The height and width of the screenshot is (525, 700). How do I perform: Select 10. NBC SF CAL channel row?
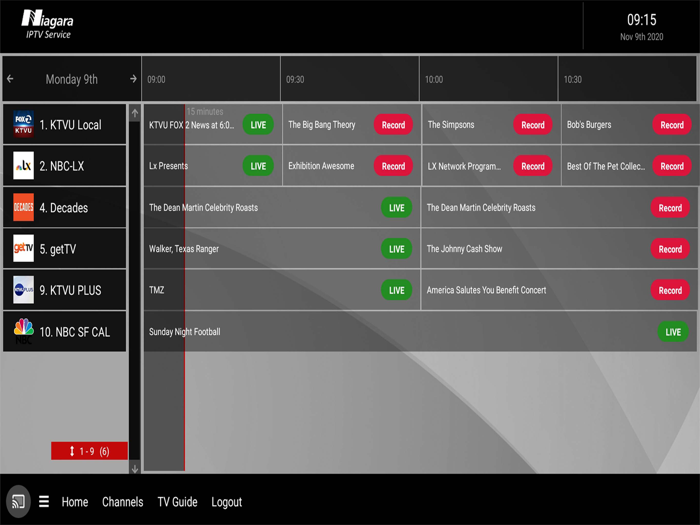(x=65, y=331)
